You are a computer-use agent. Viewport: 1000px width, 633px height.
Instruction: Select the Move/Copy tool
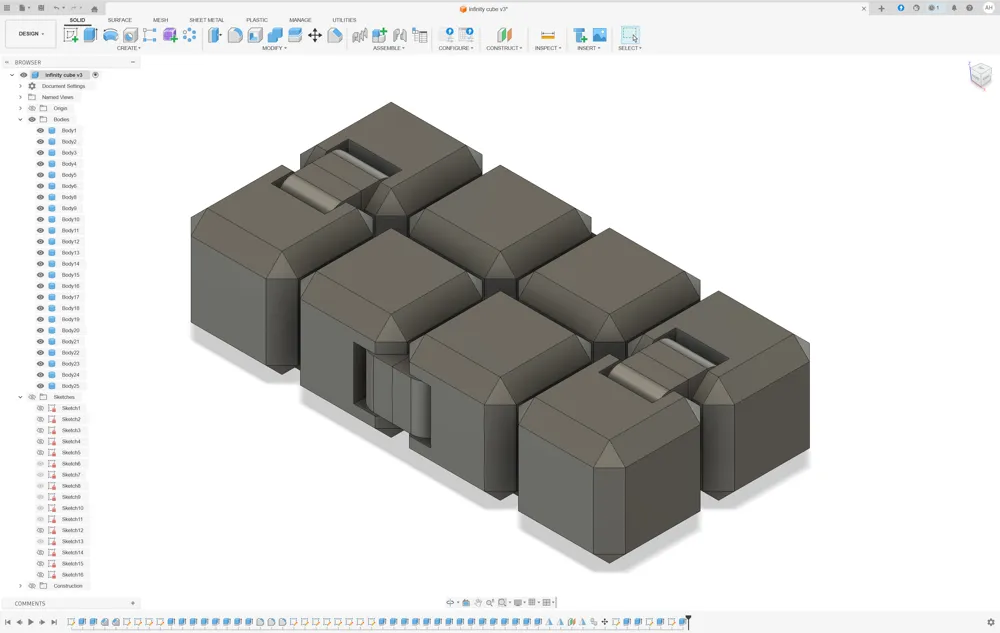pos(315,35)
